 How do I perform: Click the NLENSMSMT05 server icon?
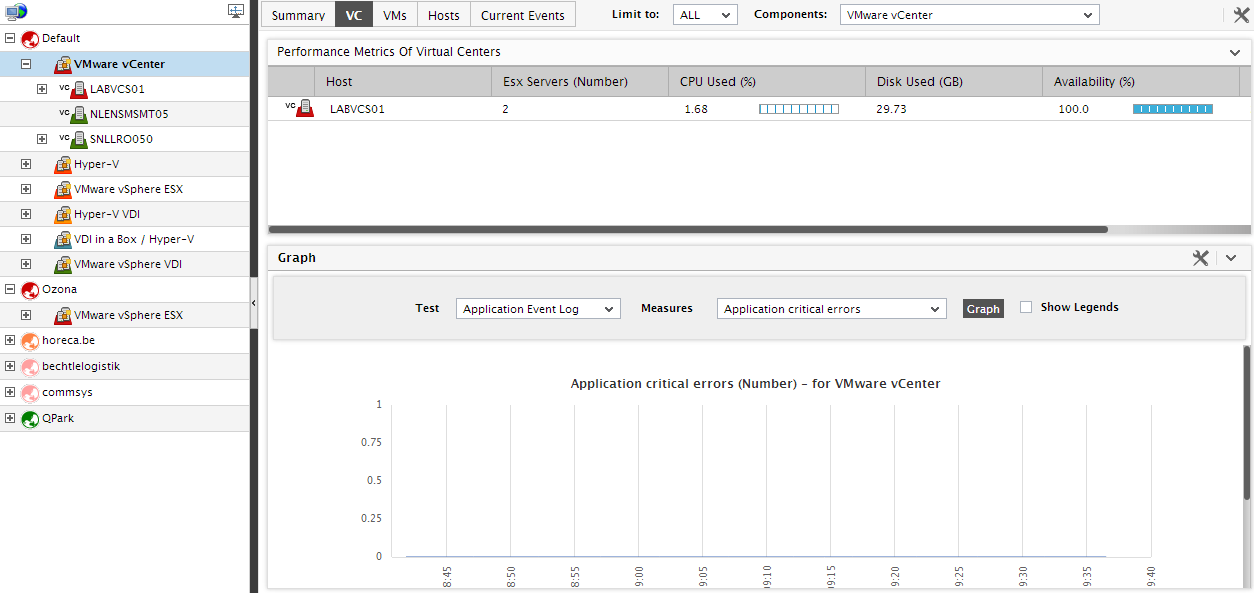78,114
